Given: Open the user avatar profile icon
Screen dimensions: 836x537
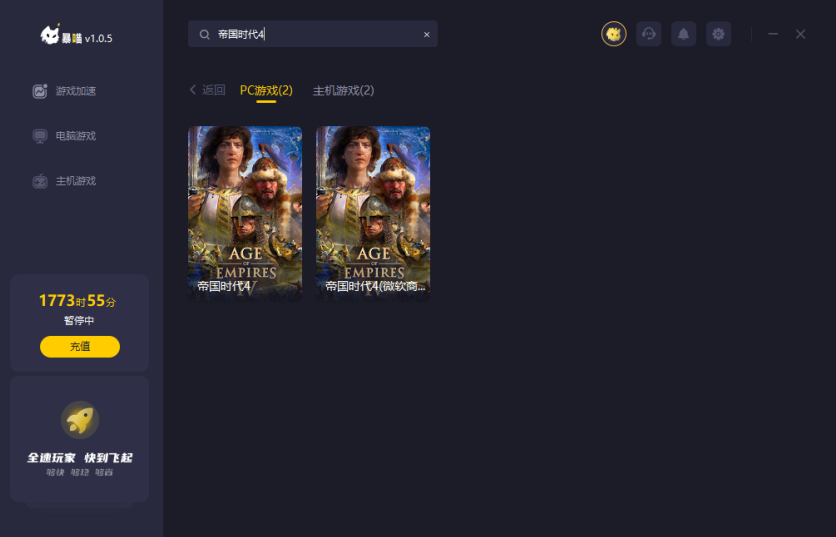Looking at the screenshot, I should coord(614,34).
